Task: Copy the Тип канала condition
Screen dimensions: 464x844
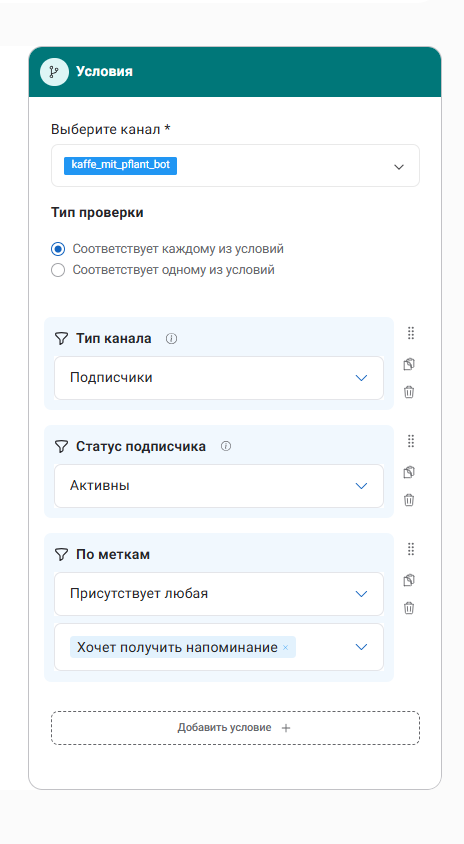Action: 409,364
